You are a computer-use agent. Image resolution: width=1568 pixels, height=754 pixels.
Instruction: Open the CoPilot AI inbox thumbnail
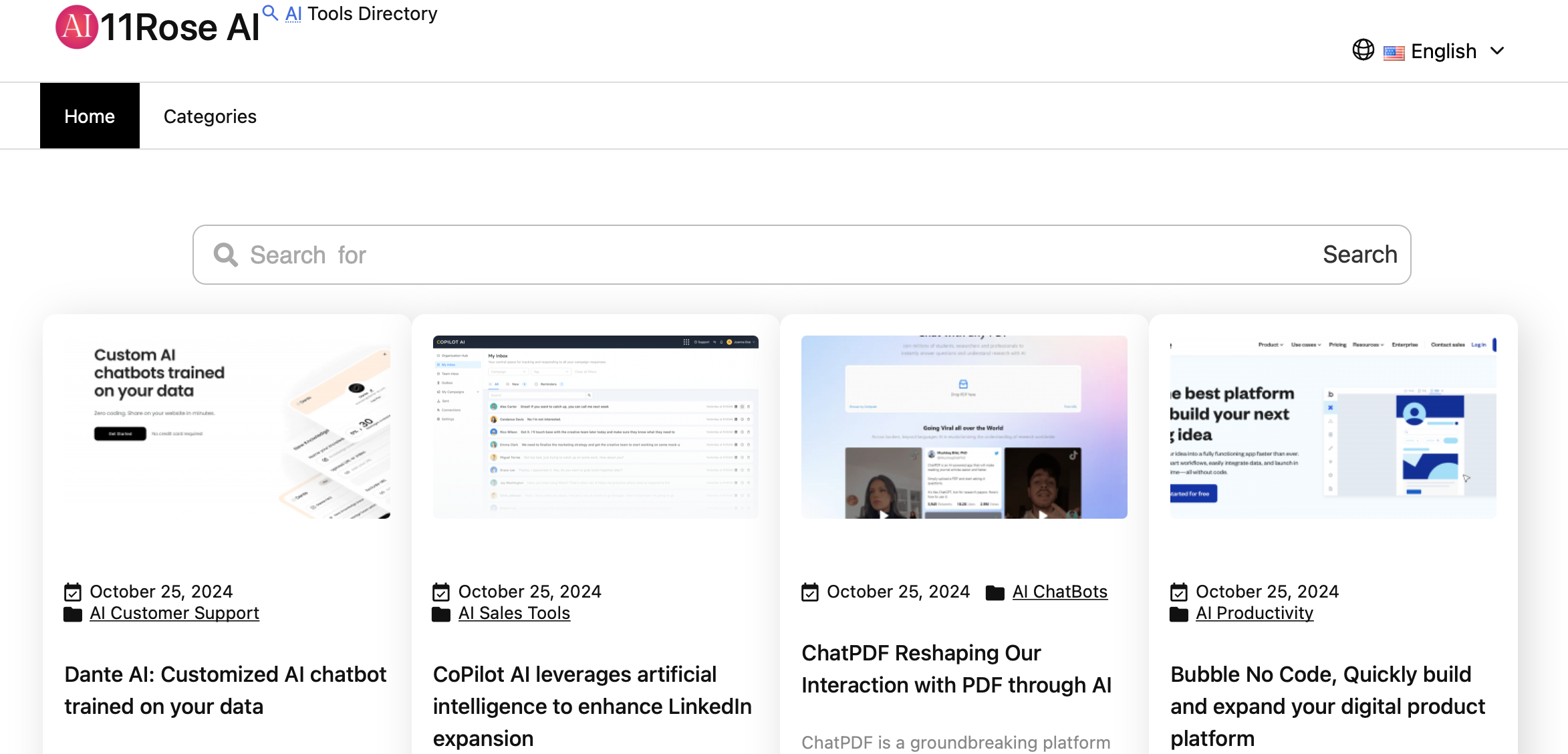pyautogui.click(x=596, y=427)
